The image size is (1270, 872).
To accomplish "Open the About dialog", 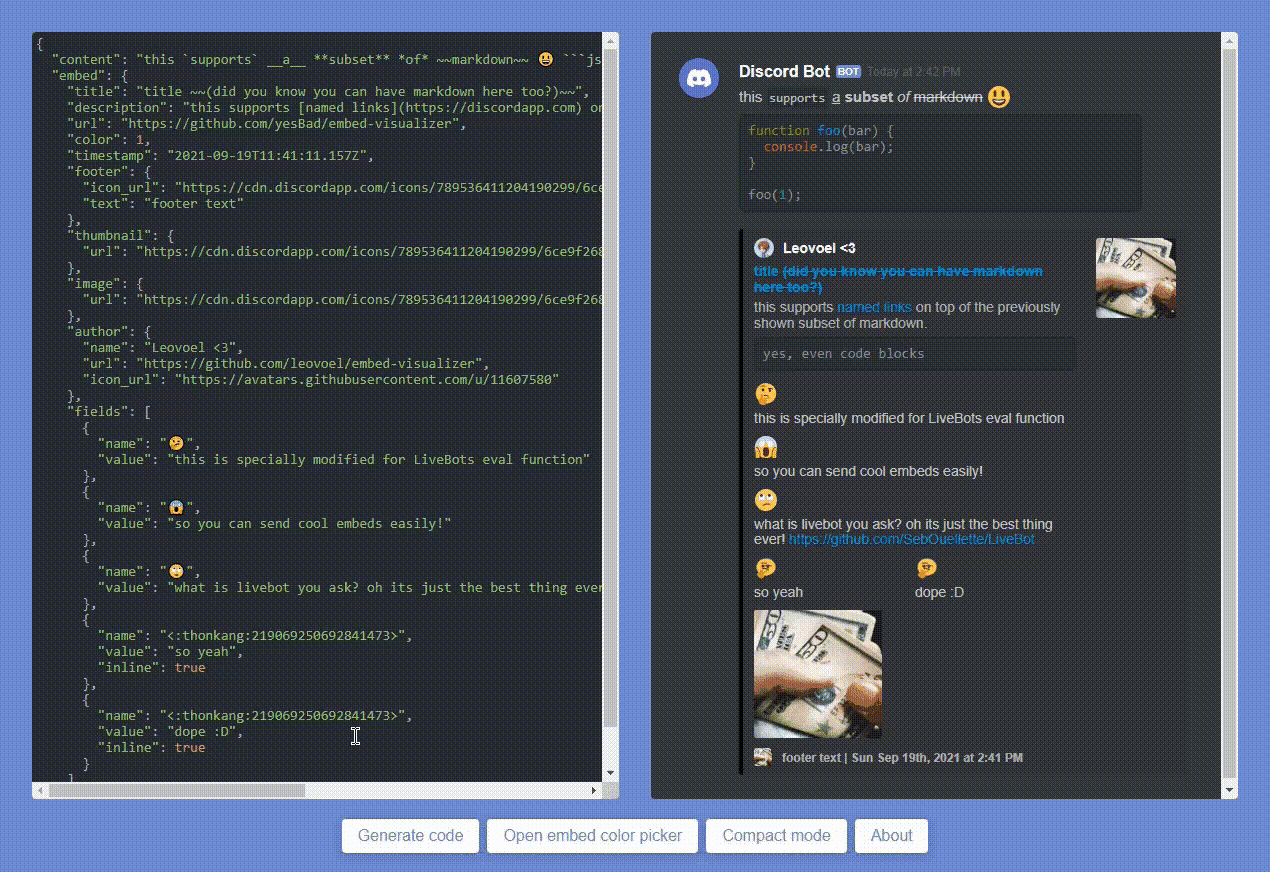I will [891, 836].
